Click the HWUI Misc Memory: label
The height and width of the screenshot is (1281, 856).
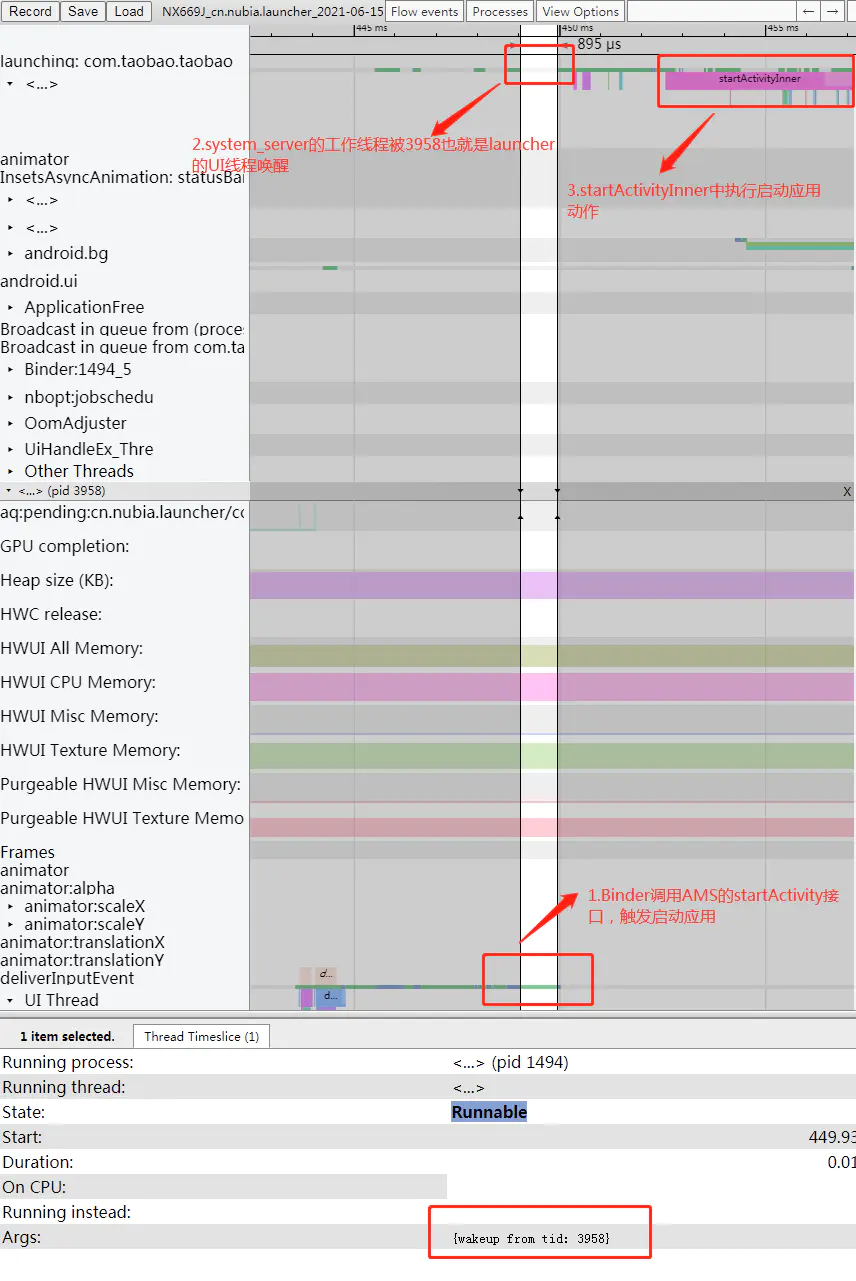point(79,716)
